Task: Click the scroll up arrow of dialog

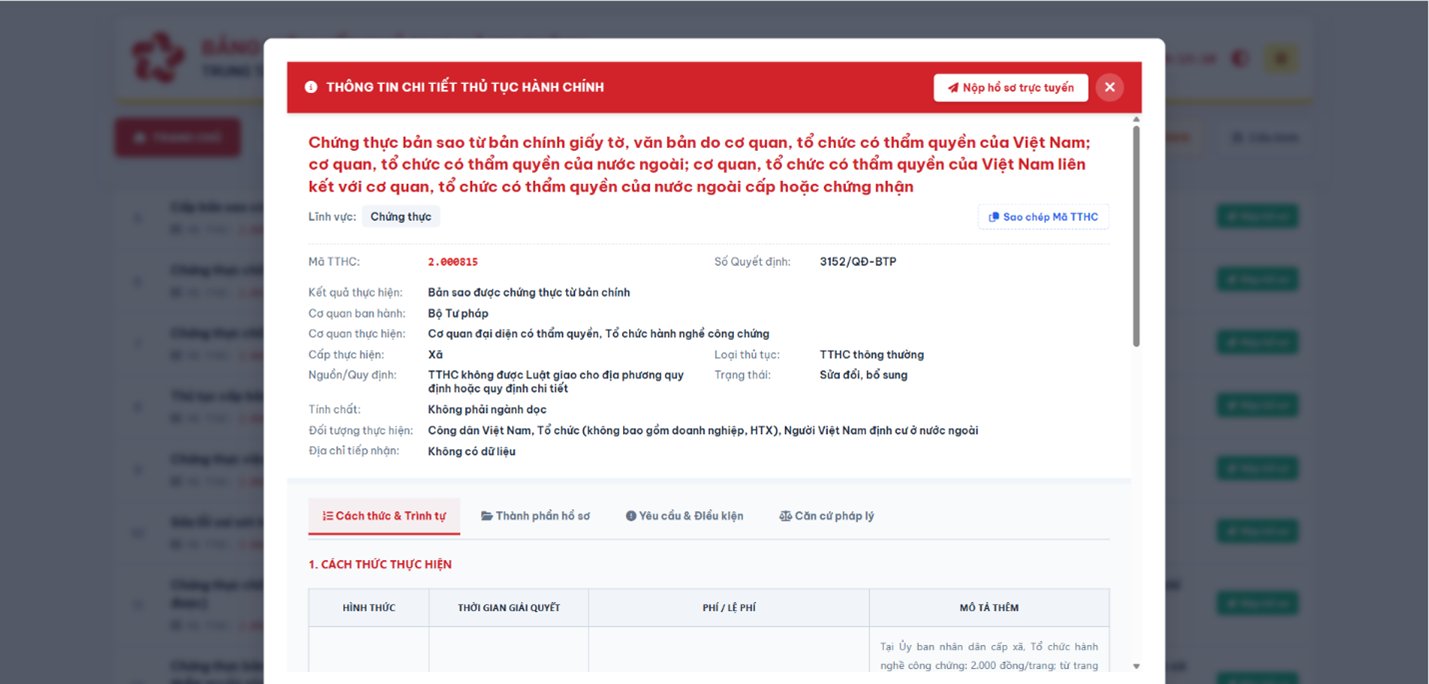Action: pos(1136,119)
